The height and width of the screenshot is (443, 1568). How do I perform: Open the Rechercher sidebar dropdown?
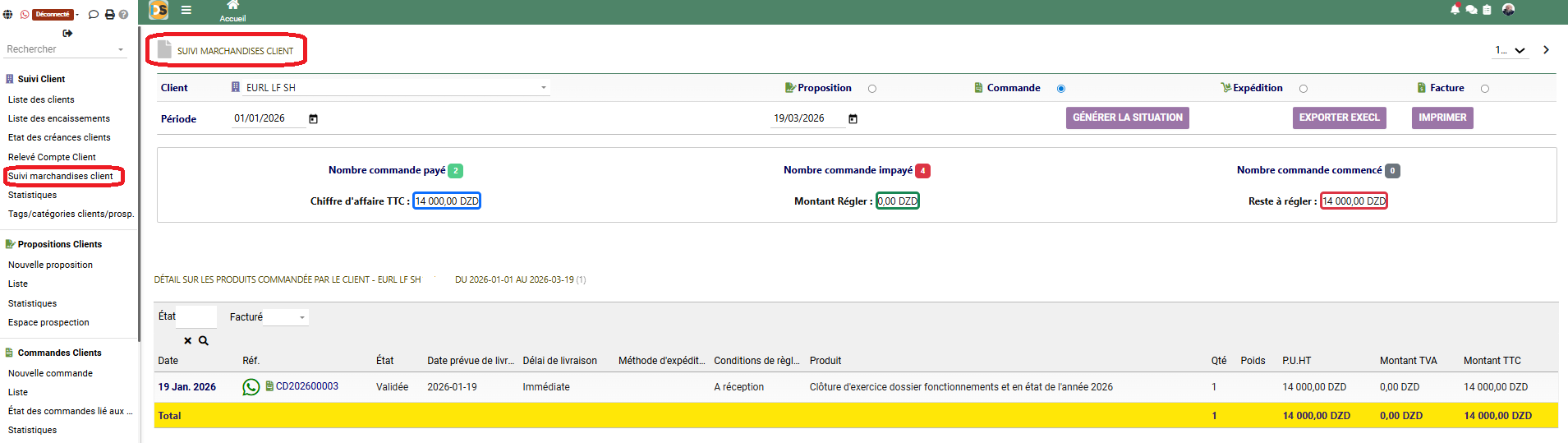[65, 49]
